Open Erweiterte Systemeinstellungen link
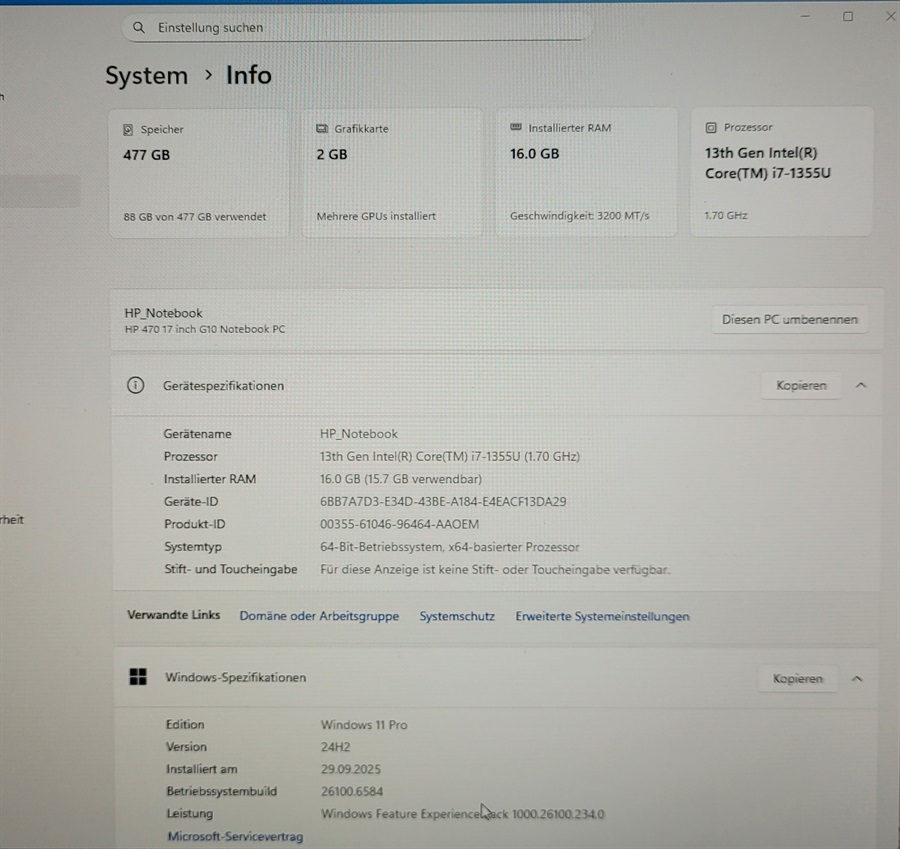This screenshot has height=849, width=900. click(x=602, y=616)
